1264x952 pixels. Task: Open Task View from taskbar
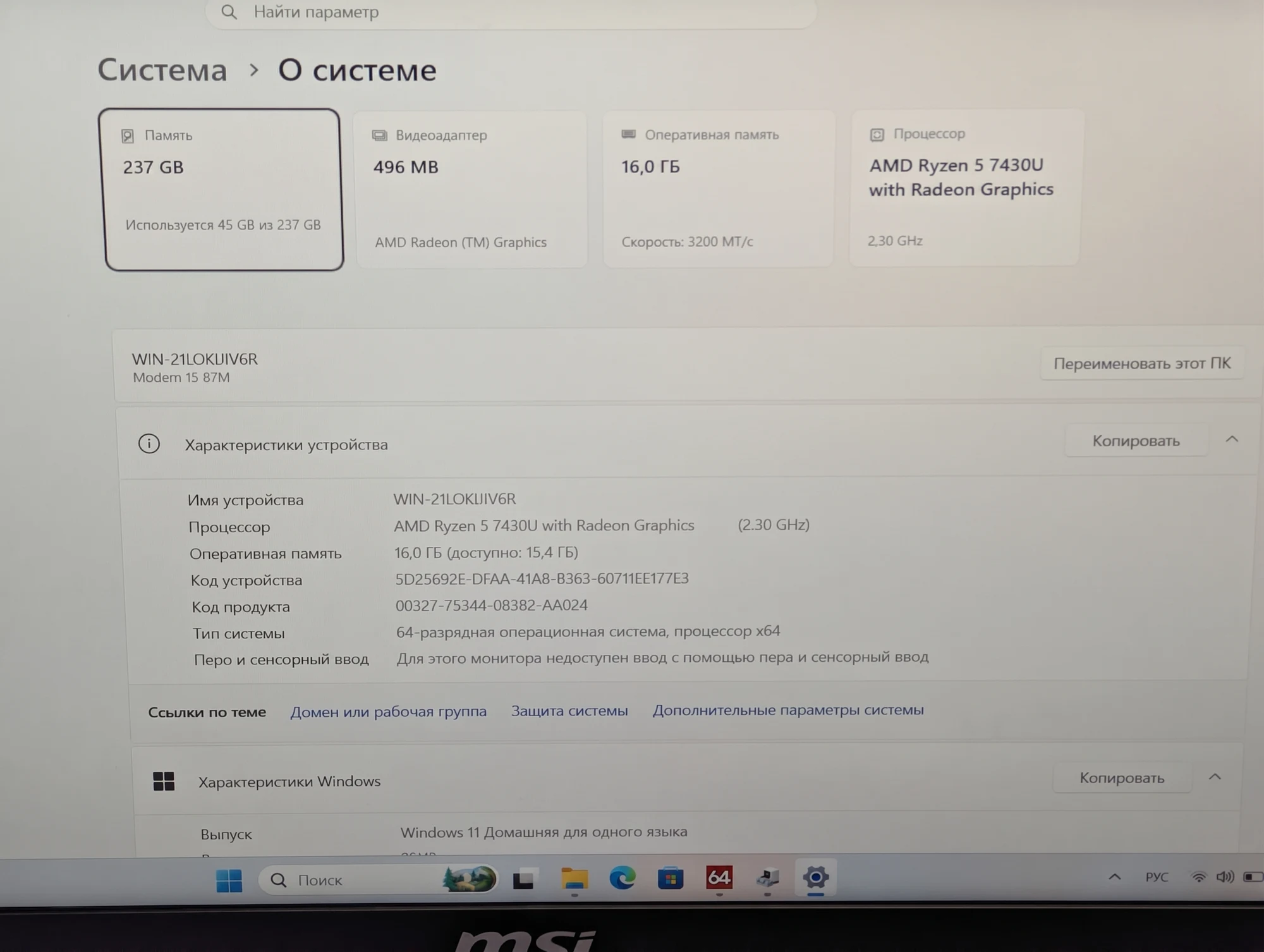click(x=523, y=879)
